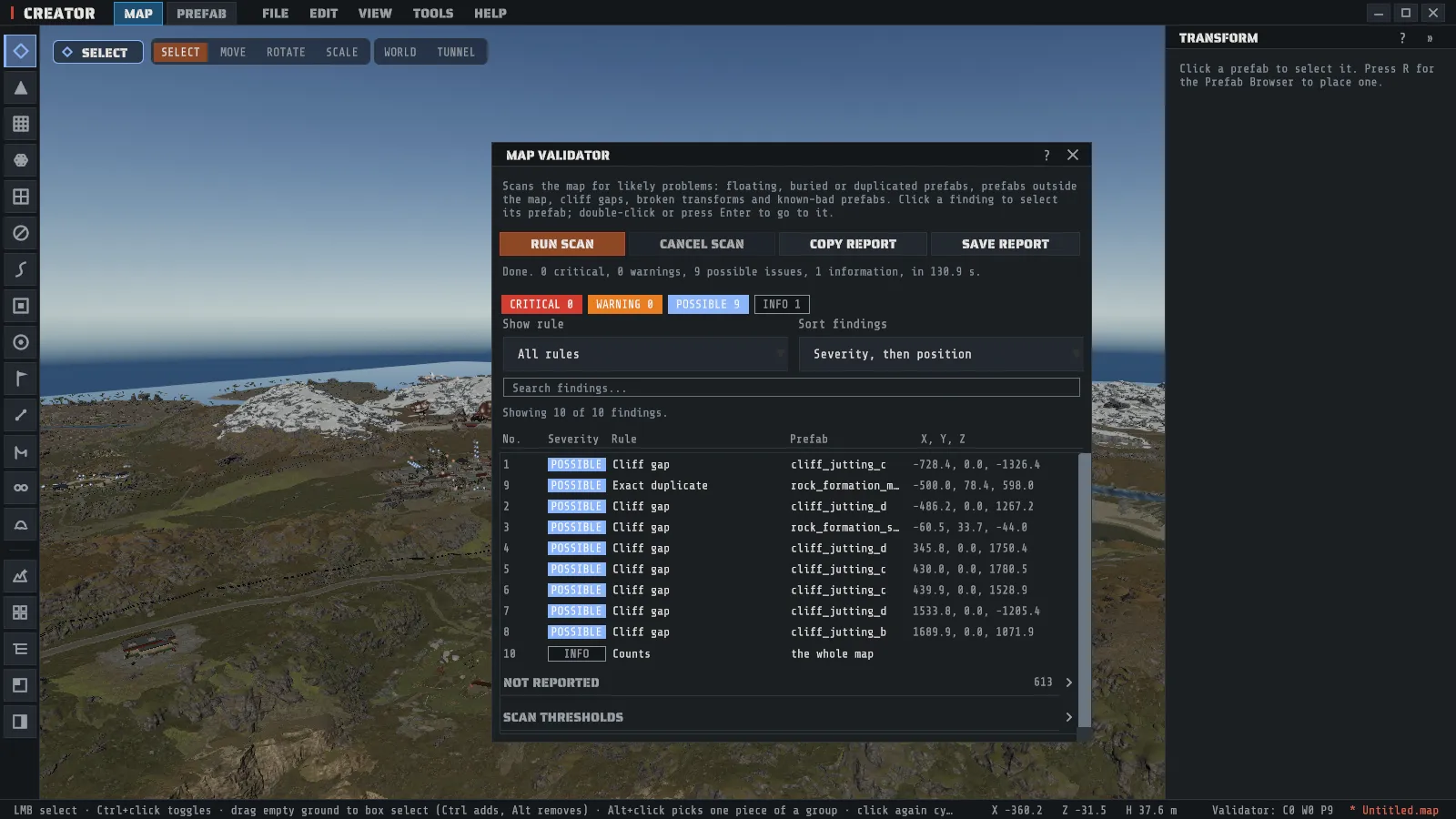Choose the triangle terrain tool
The image size is (1456, 819).
(20, 87)
